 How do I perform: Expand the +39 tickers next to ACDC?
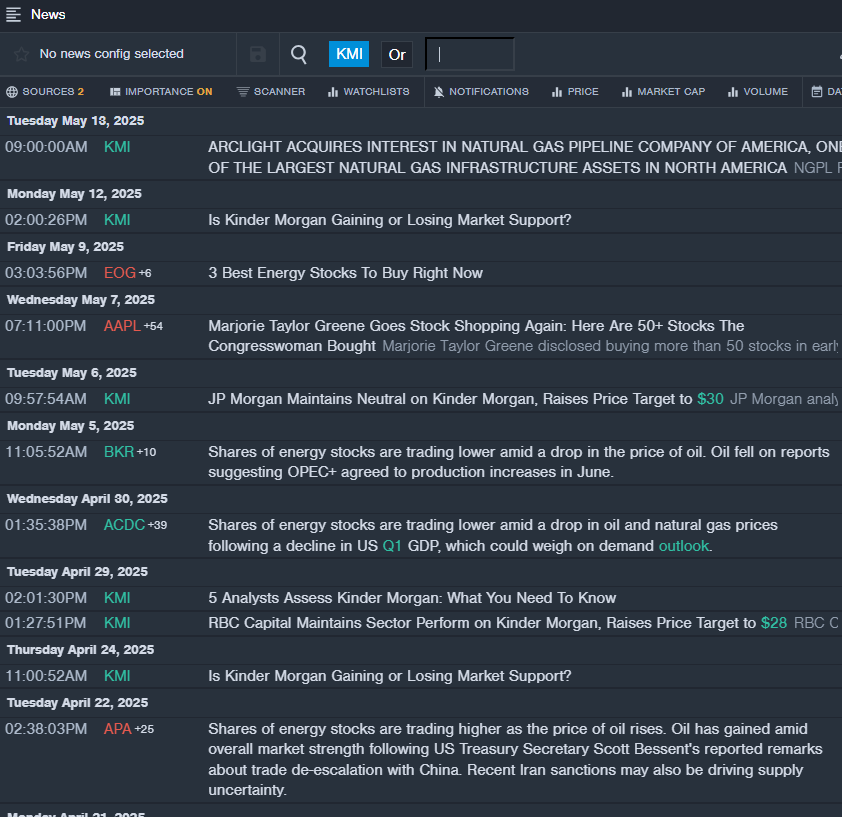157,525
